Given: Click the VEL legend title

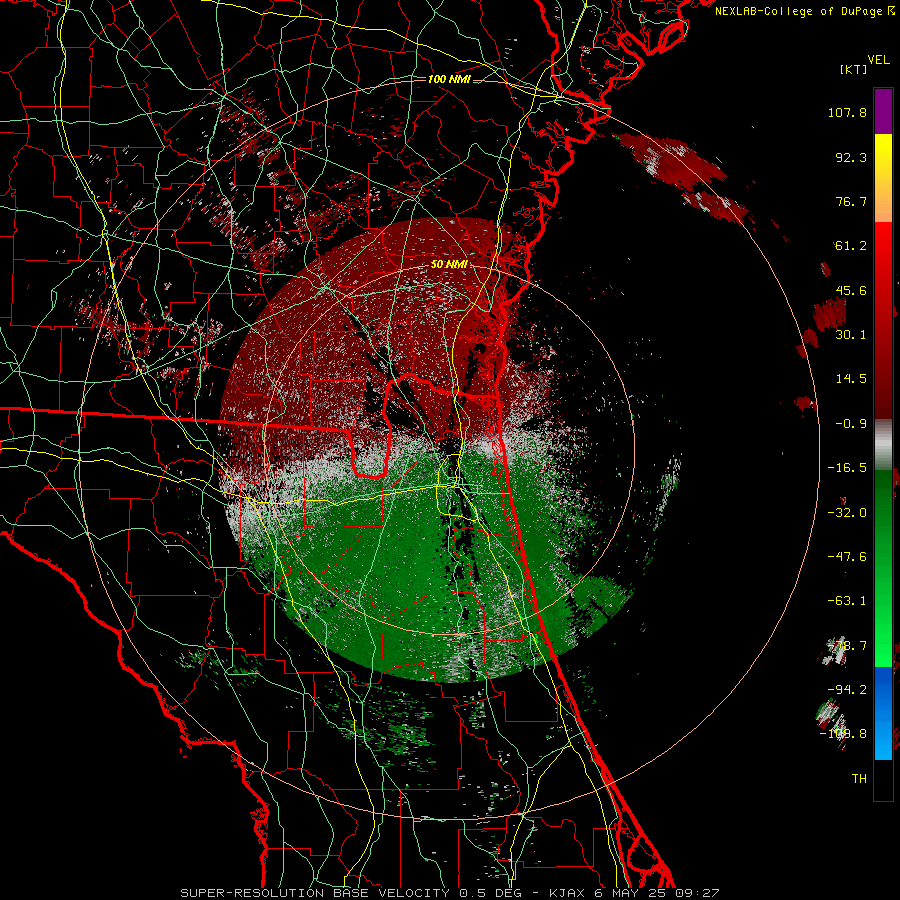Looking at the screenshot, I should (878, 60).
